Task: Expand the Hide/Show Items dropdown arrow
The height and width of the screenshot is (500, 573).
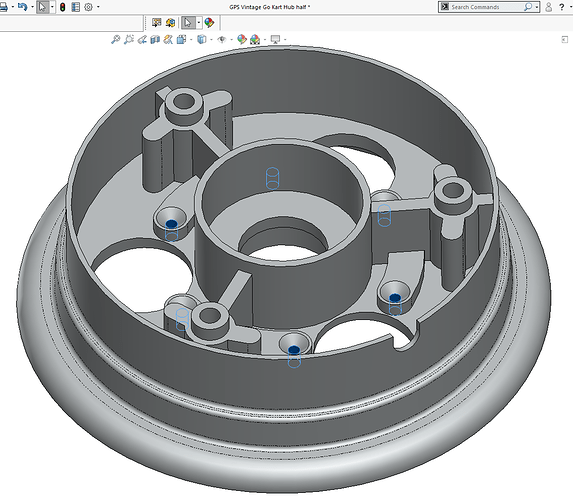Action: pyautogui.click(x=231, y=39)
